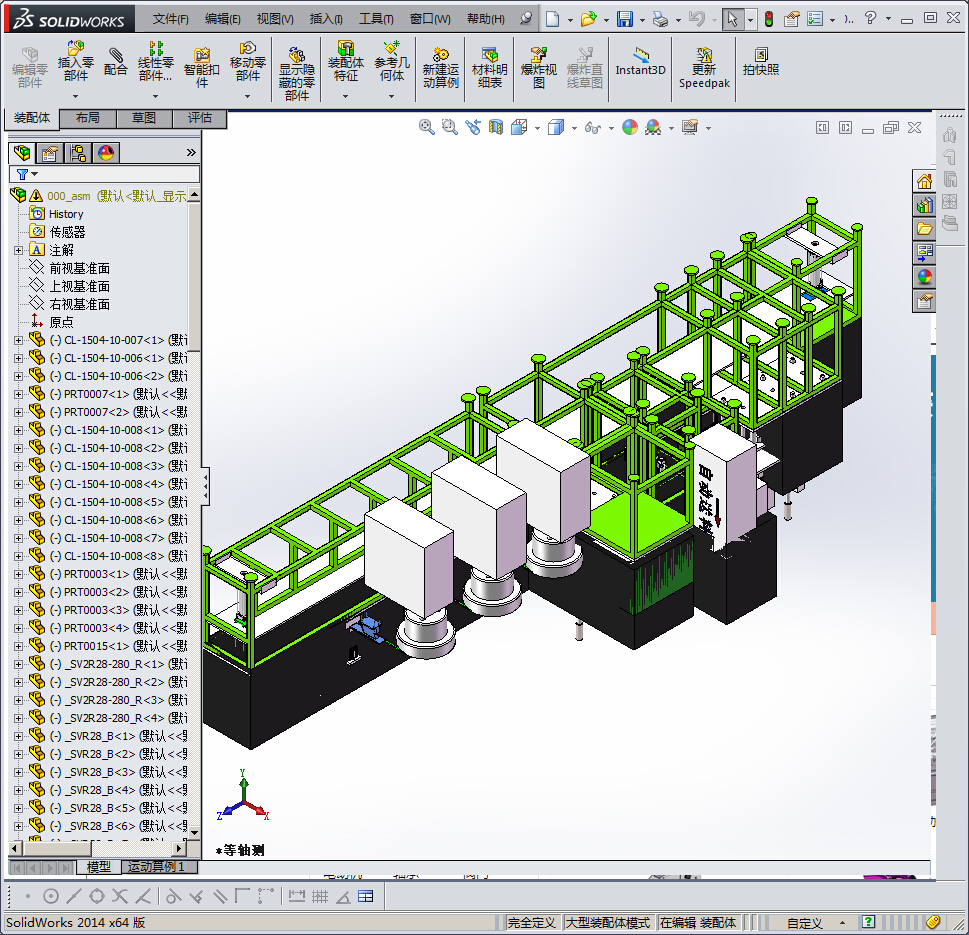Open Linear Component Pattern tool

[x=155, y=62]
